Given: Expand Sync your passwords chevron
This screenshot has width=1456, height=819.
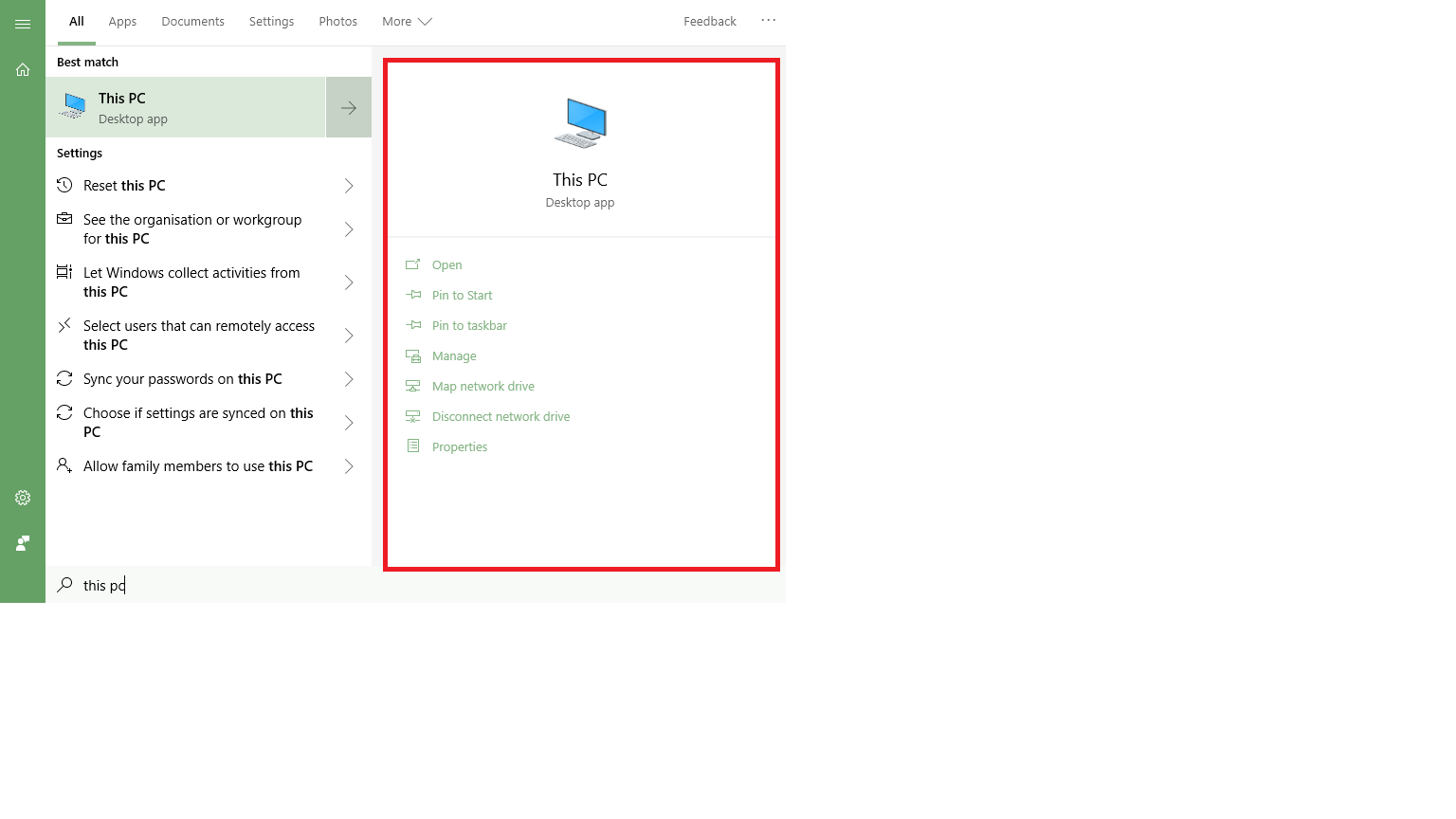Looking at the screenshot, I should point(349,379).
